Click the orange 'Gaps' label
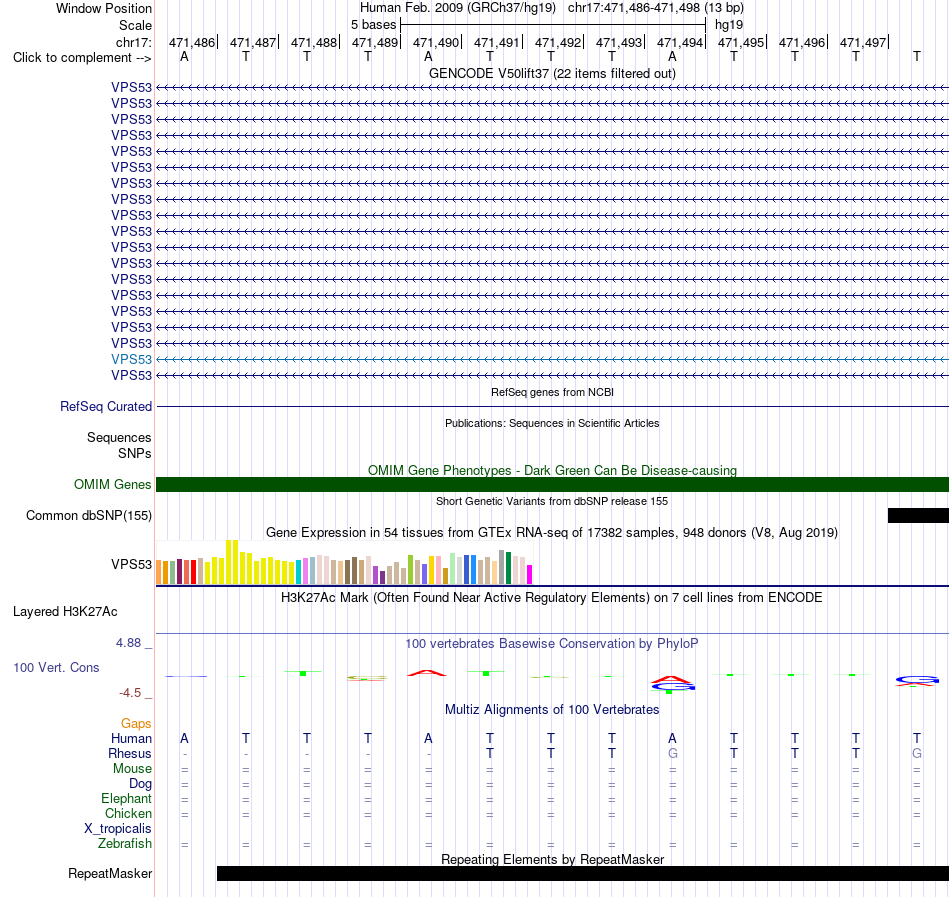The height and width of the screenshot is (897, 950). click(x=136, y=723)
